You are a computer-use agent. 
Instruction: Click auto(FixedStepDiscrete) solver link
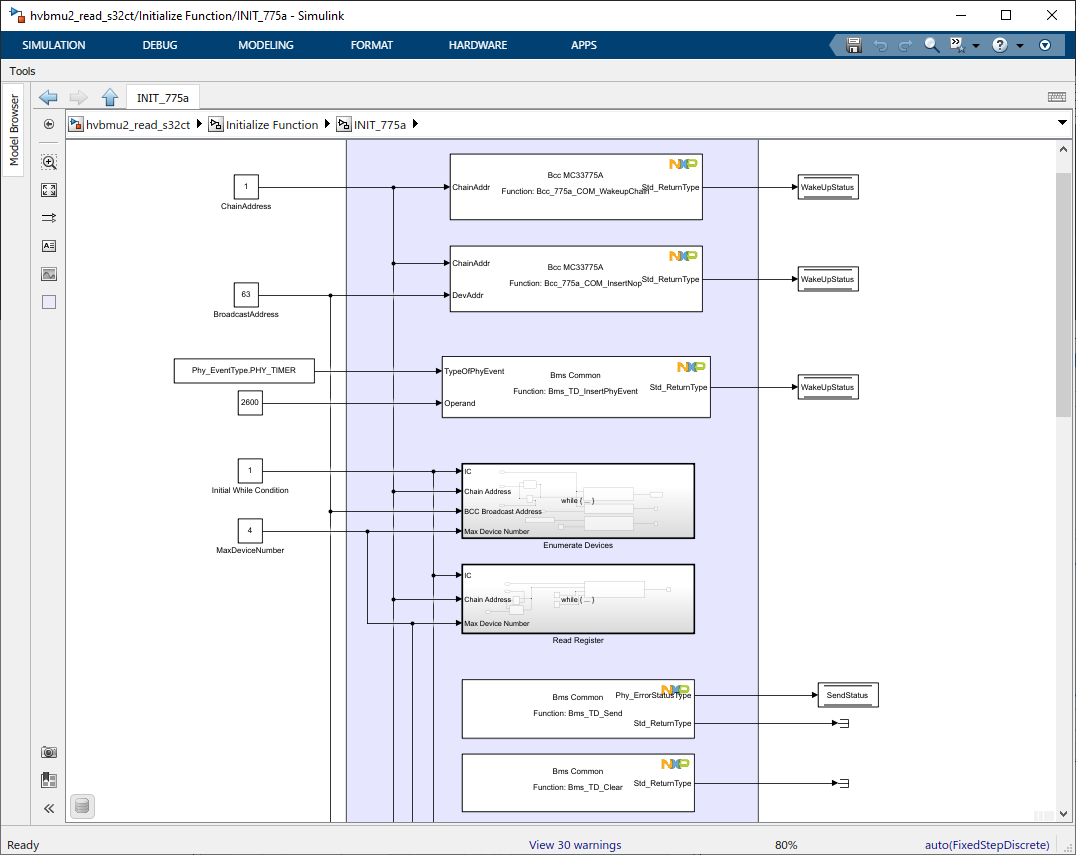click(x=986, y=845)
